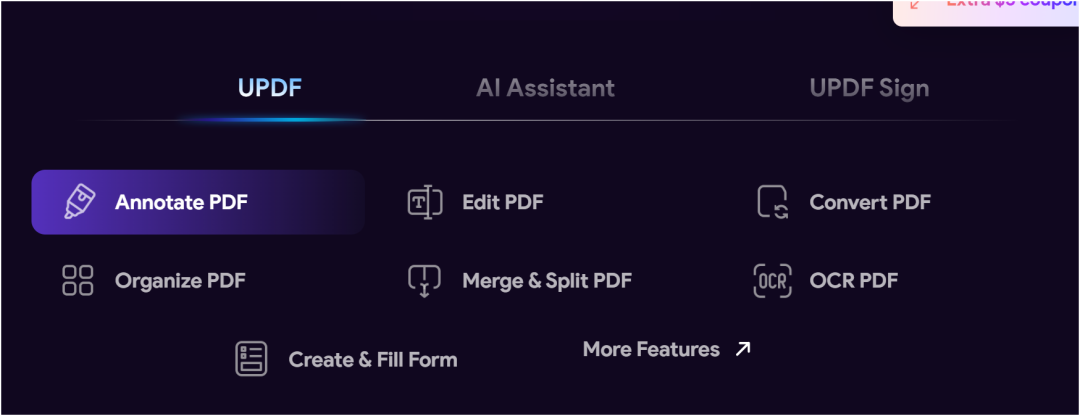
Task: Switch to the AI Assistant tab
Action: click(x=546, y=88)
